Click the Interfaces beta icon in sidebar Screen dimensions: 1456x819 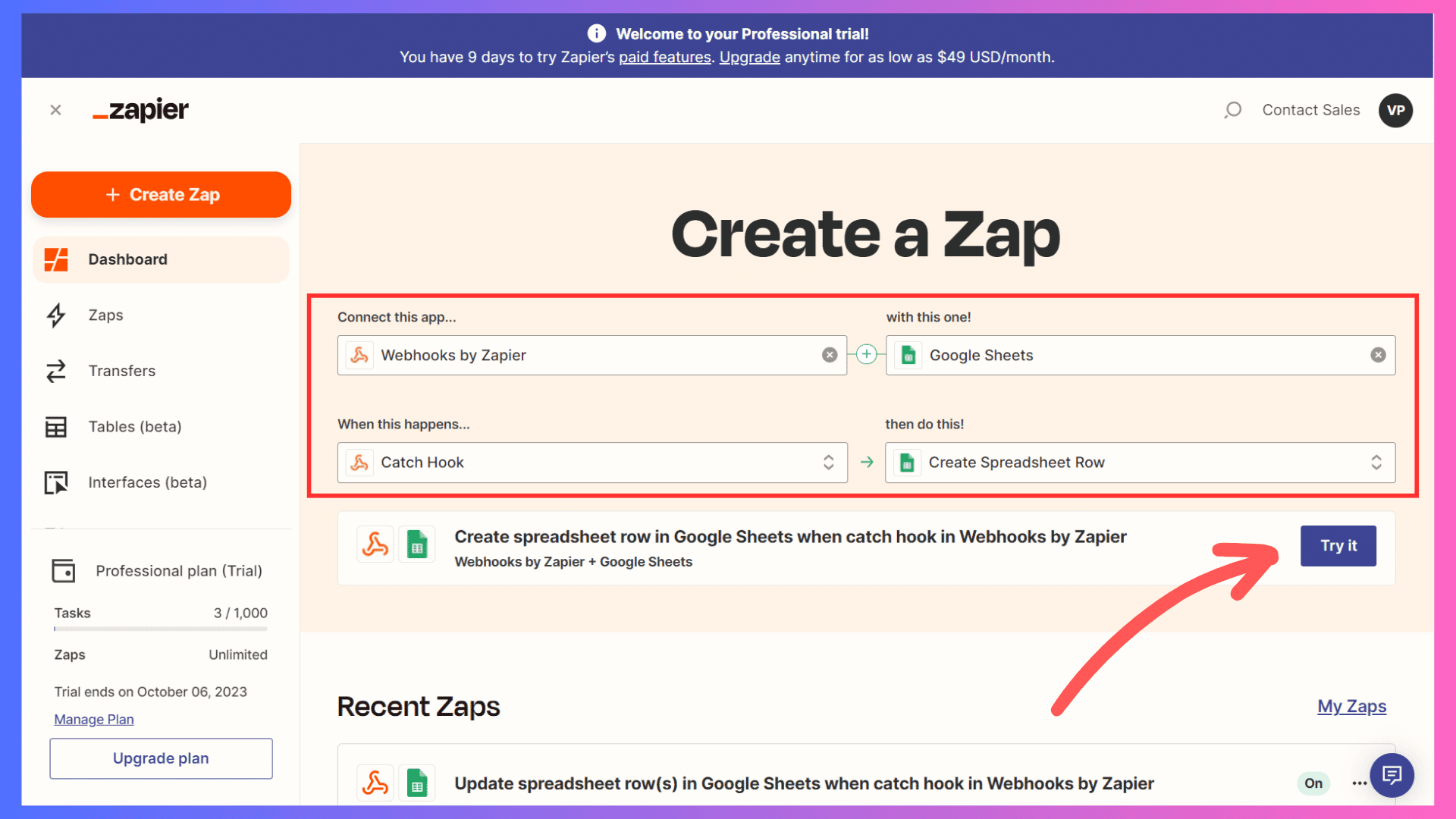click(57, 482)
